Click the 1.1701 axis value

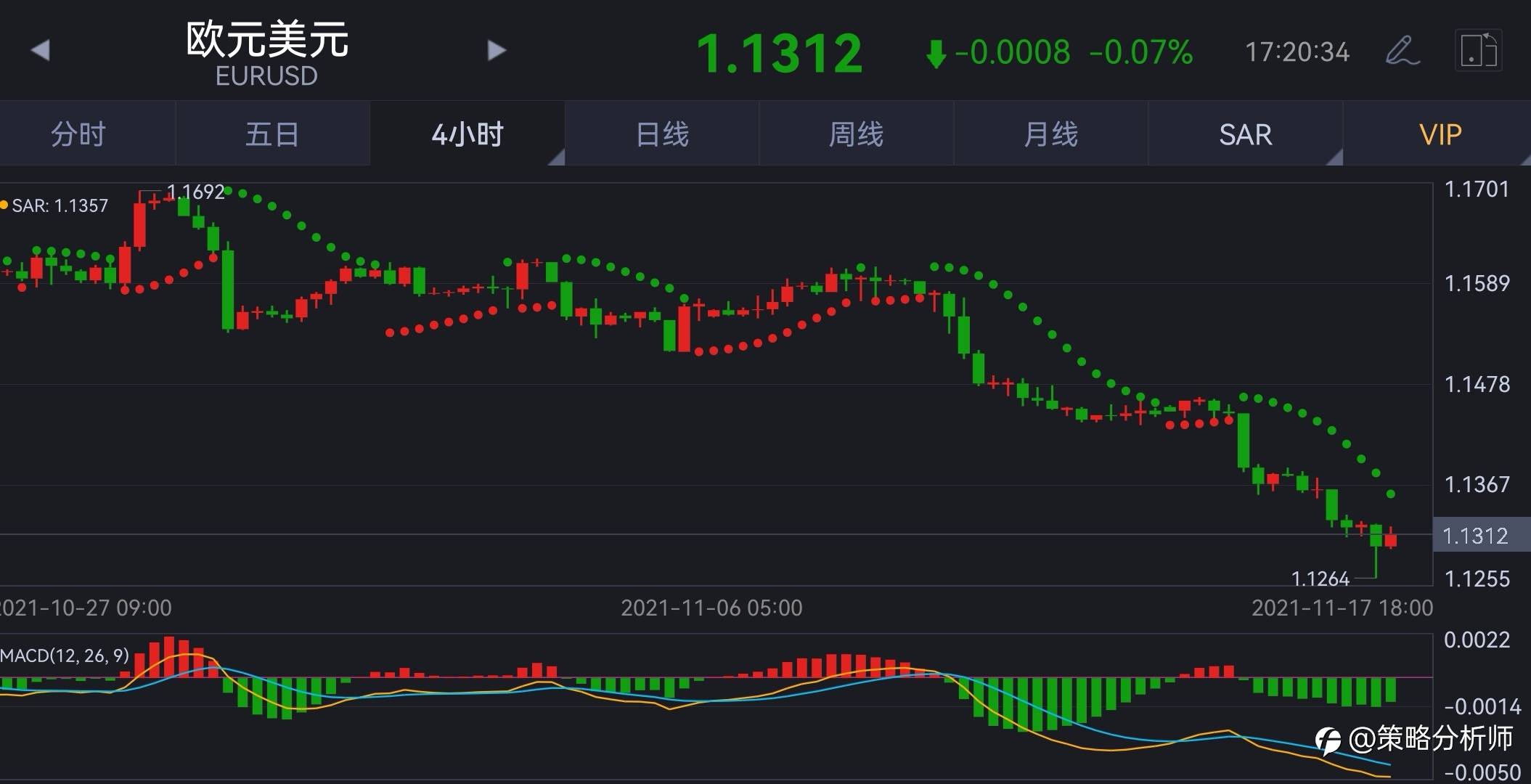[1477, 189]
